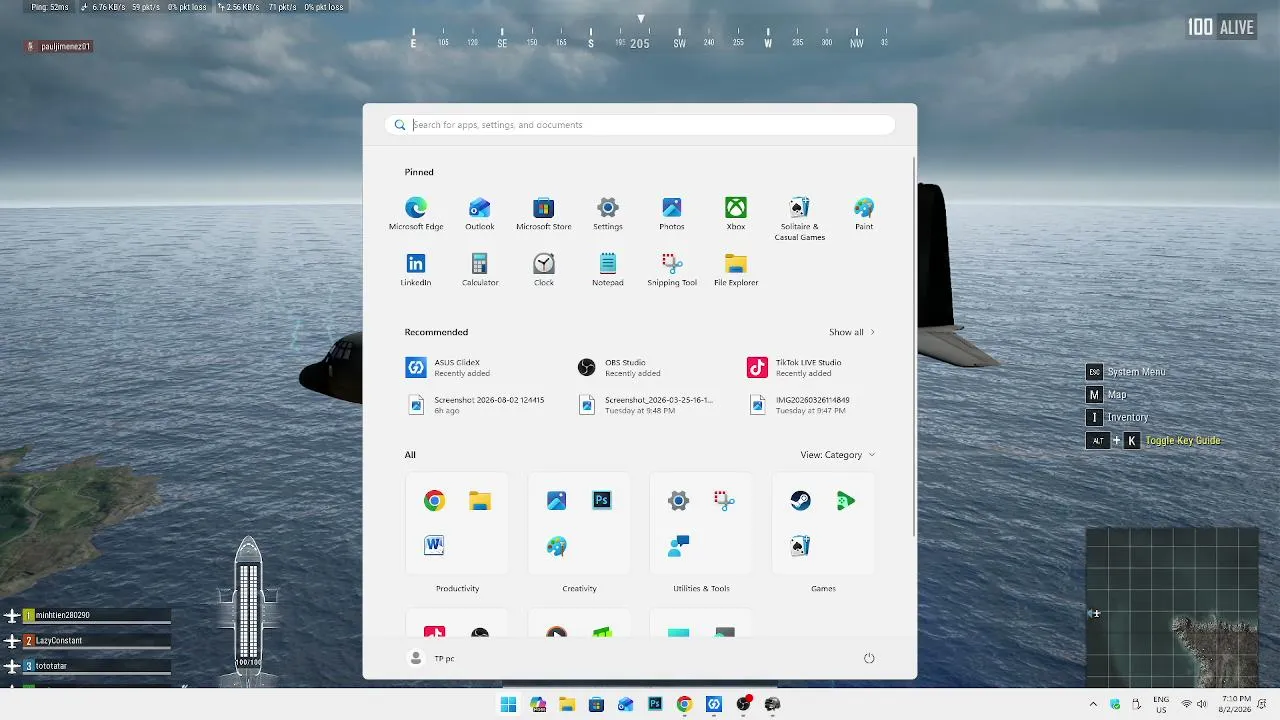Open Outlook from the taskbar
The image size is (1280, 720).
(x=626, y=704)
